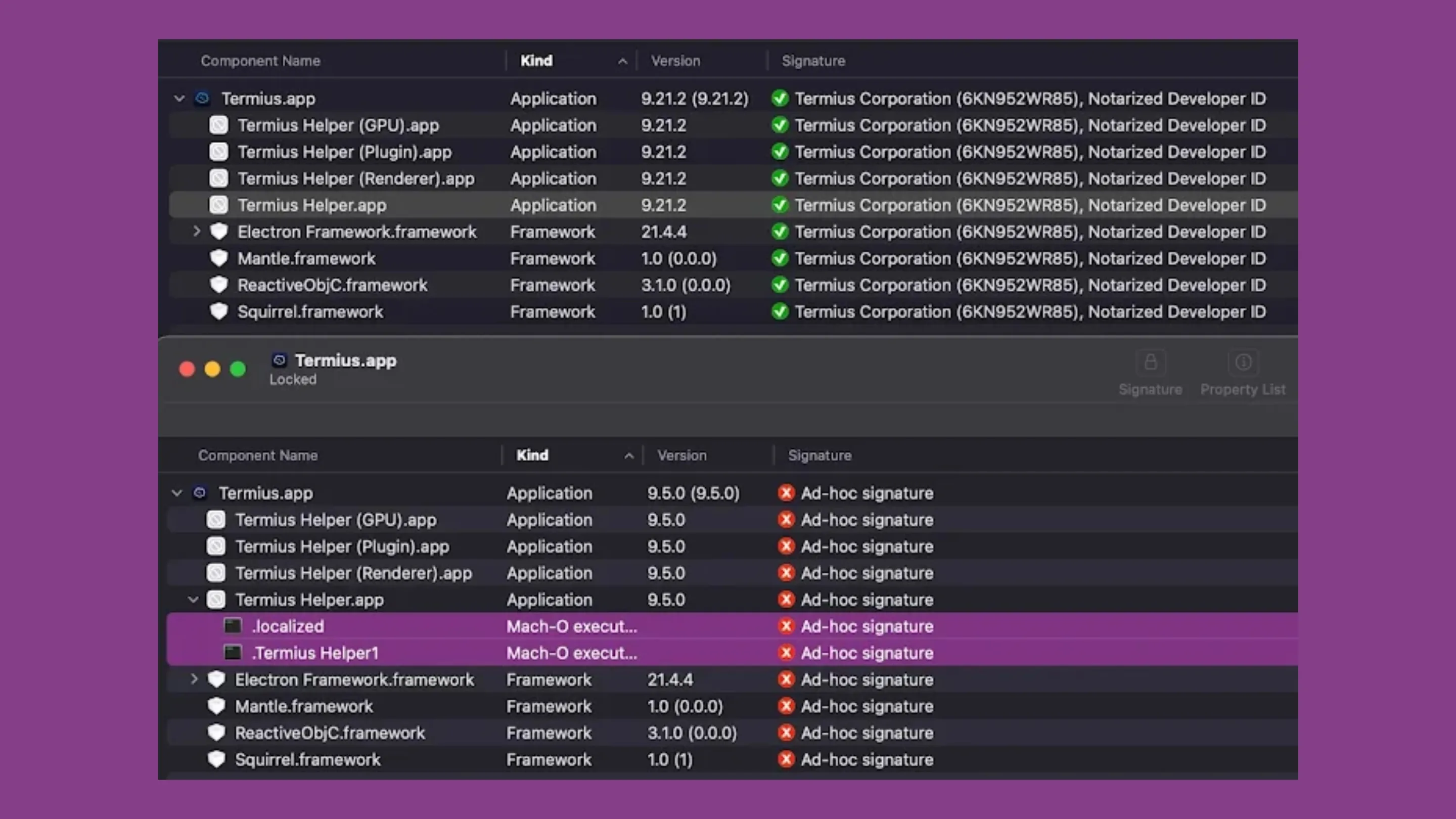Click Termius Helper.app icon in upper window
The image size is (1456, 819).
pos(219,205)
